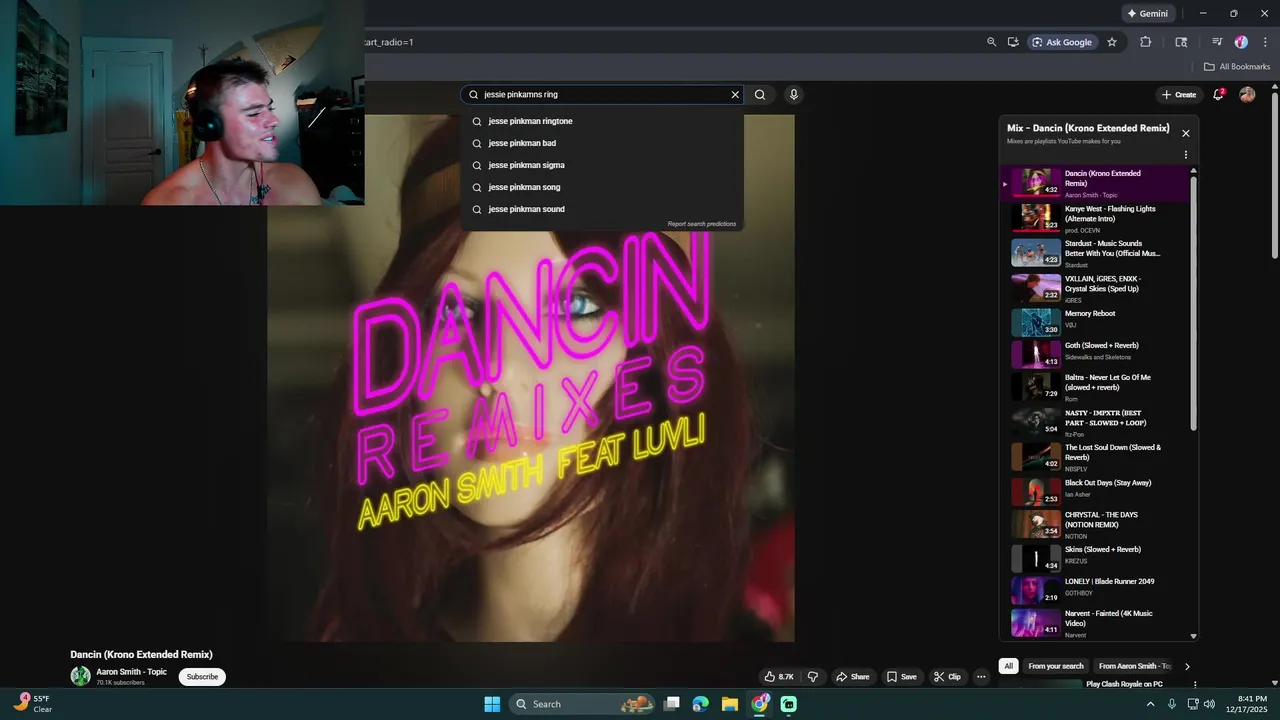
Task: Click the YouTube search magnifier button
Action: (760, 95)
